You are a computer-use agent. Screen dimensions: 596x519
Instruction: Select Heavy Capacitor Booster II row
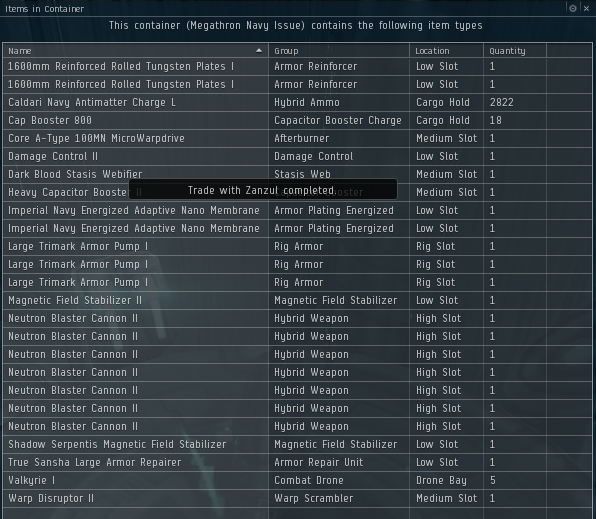click(297, 192)
